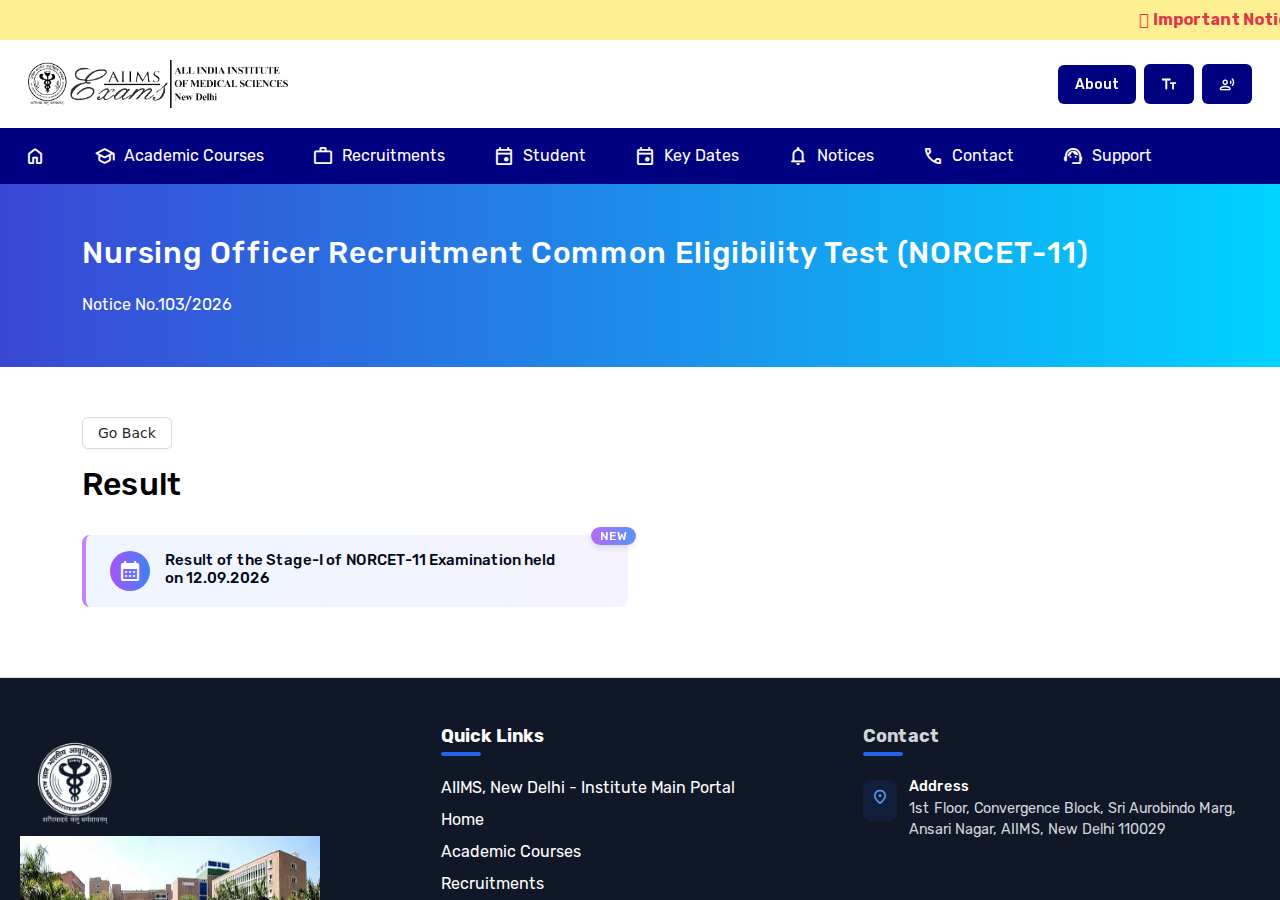Screen dimensions: 1280x900
Task: Click headset icon beside Support
Action: [1073, 156]
